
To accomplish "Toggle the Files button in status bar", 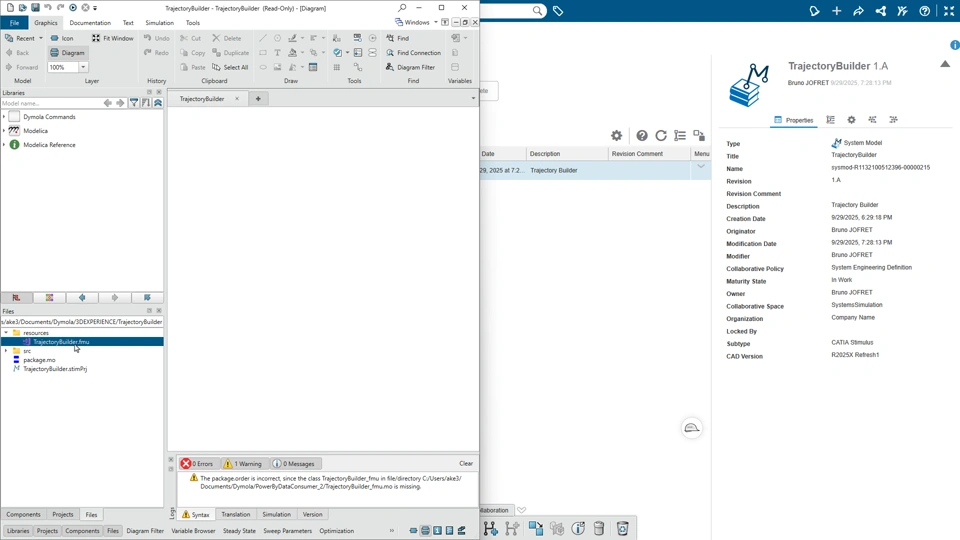I will [x=113, y=531].
